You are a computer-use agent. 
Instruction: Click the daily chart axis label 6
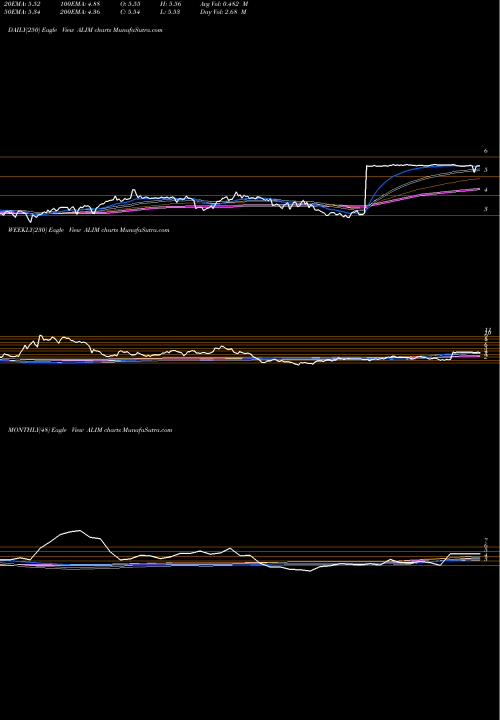(485, 151)
